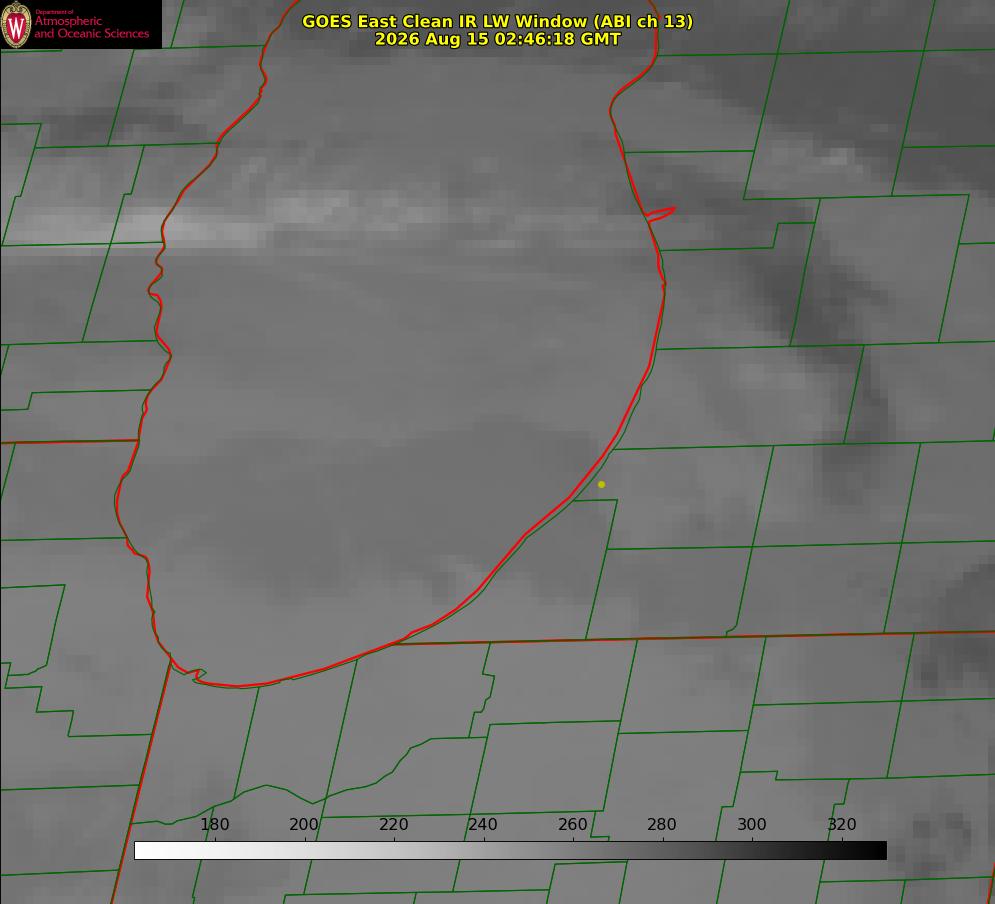Image resolution: width=995 pixels, height=904 pixels.
Task: Click the '02:46:18 GMT' time text
Action: 558,39
